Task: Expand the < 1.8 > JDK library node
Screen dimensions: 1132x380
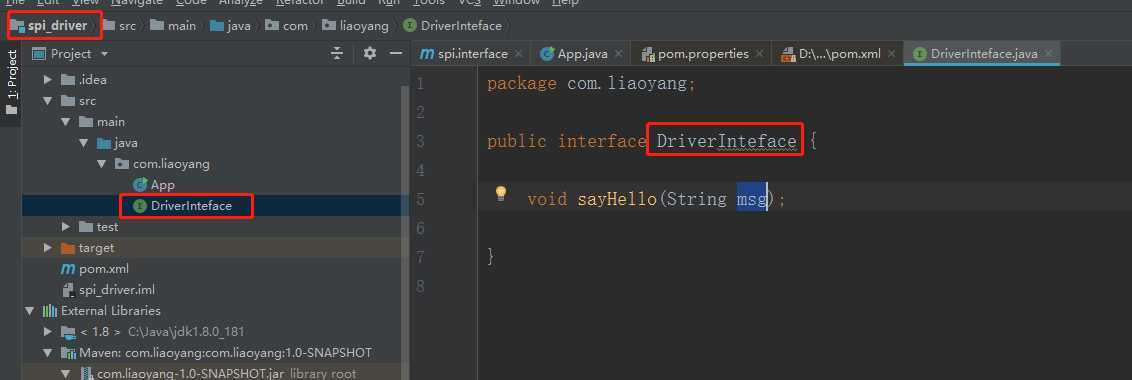Action: click(48, 332)
